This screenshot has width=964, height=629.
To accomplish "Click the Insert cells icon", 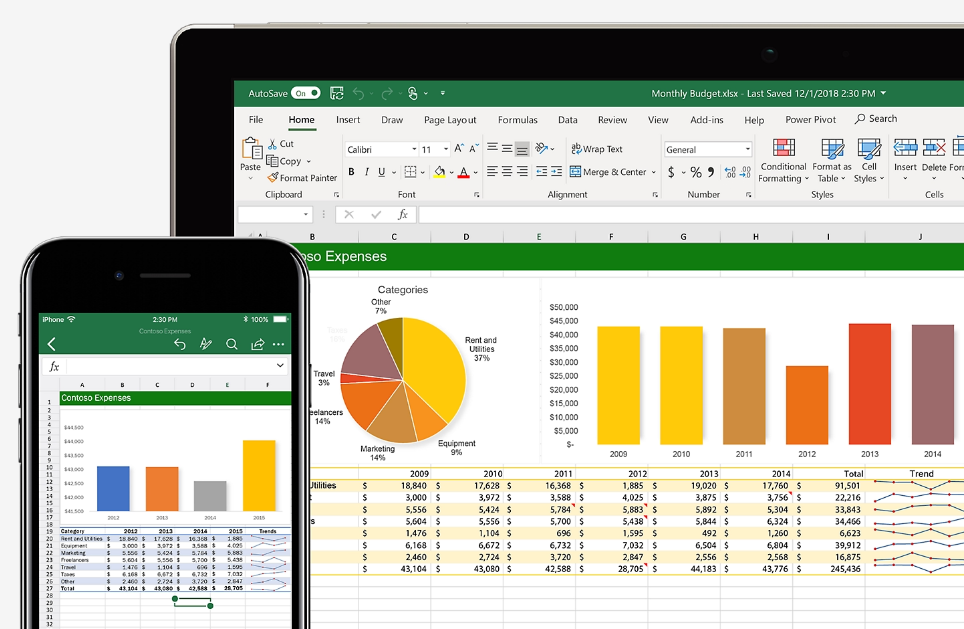I will (x=905, y=148).
